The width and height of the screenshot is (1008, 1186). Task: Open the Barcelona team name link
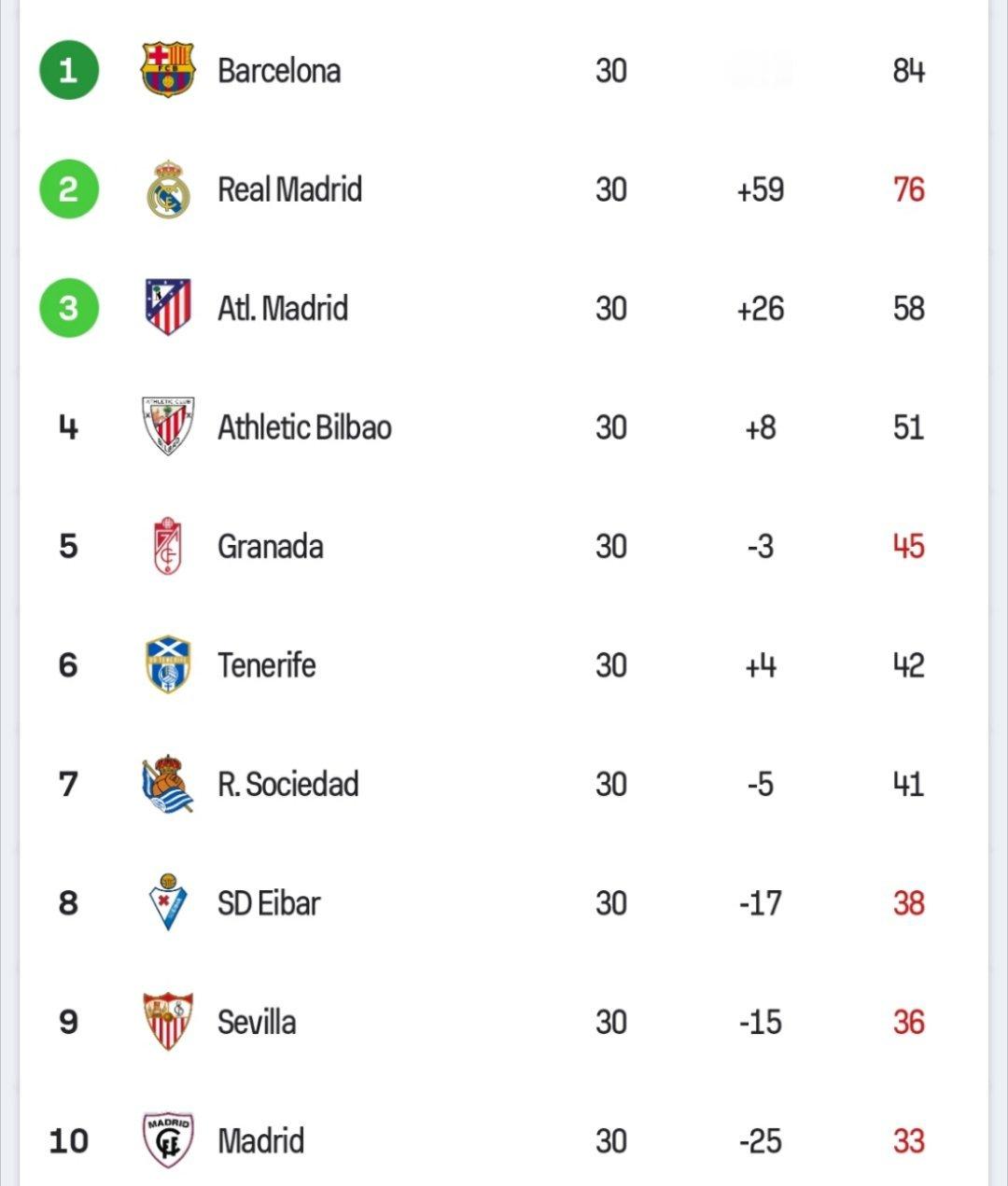click(279, 71)
